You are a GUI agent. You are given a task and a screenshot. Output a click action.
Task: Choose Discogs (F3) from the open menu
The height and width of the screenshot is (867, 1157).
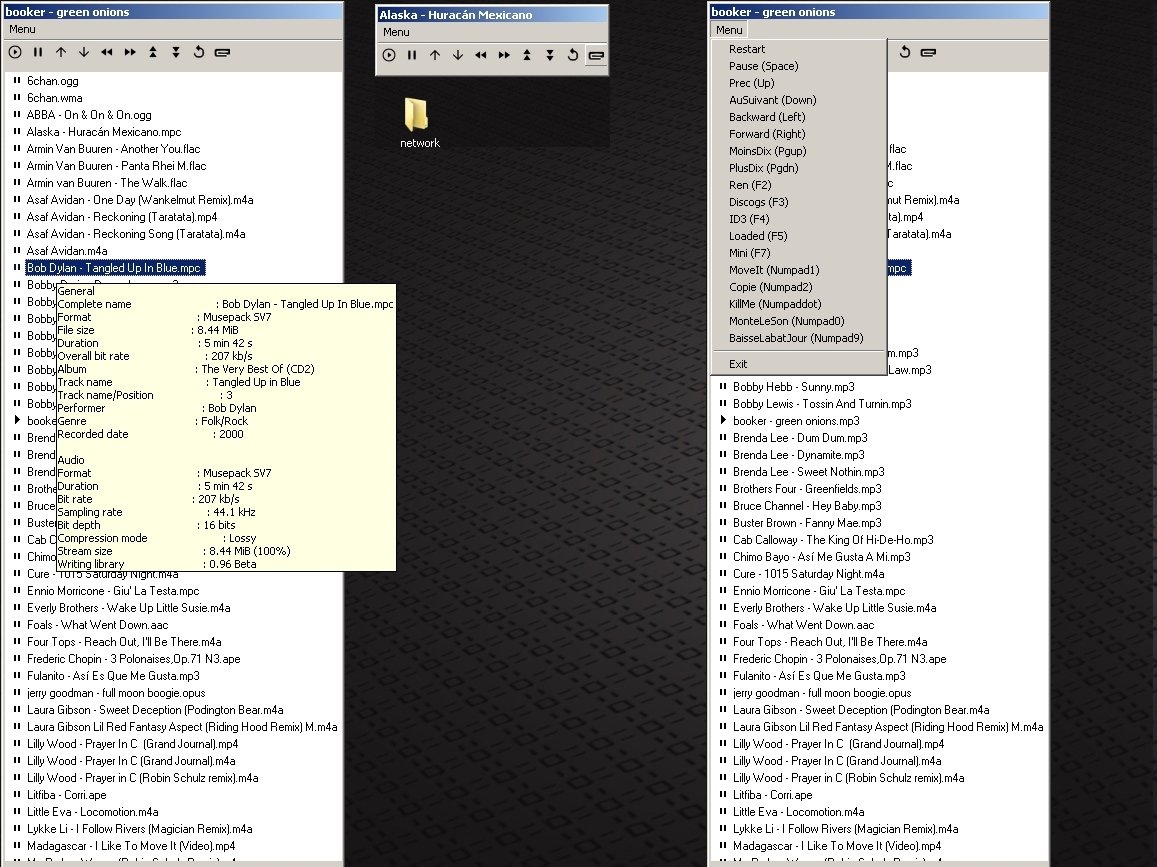click(x=758, y=202)
